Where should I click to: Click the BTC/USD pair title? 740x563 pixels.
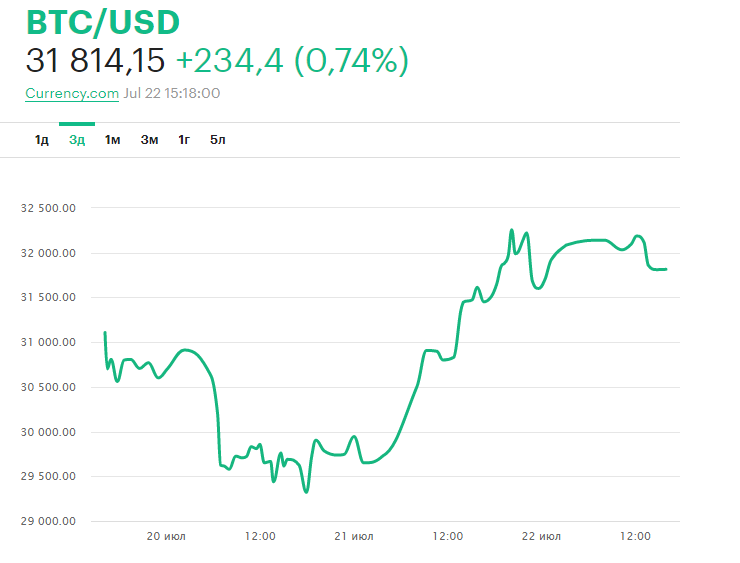coord(103,22)
